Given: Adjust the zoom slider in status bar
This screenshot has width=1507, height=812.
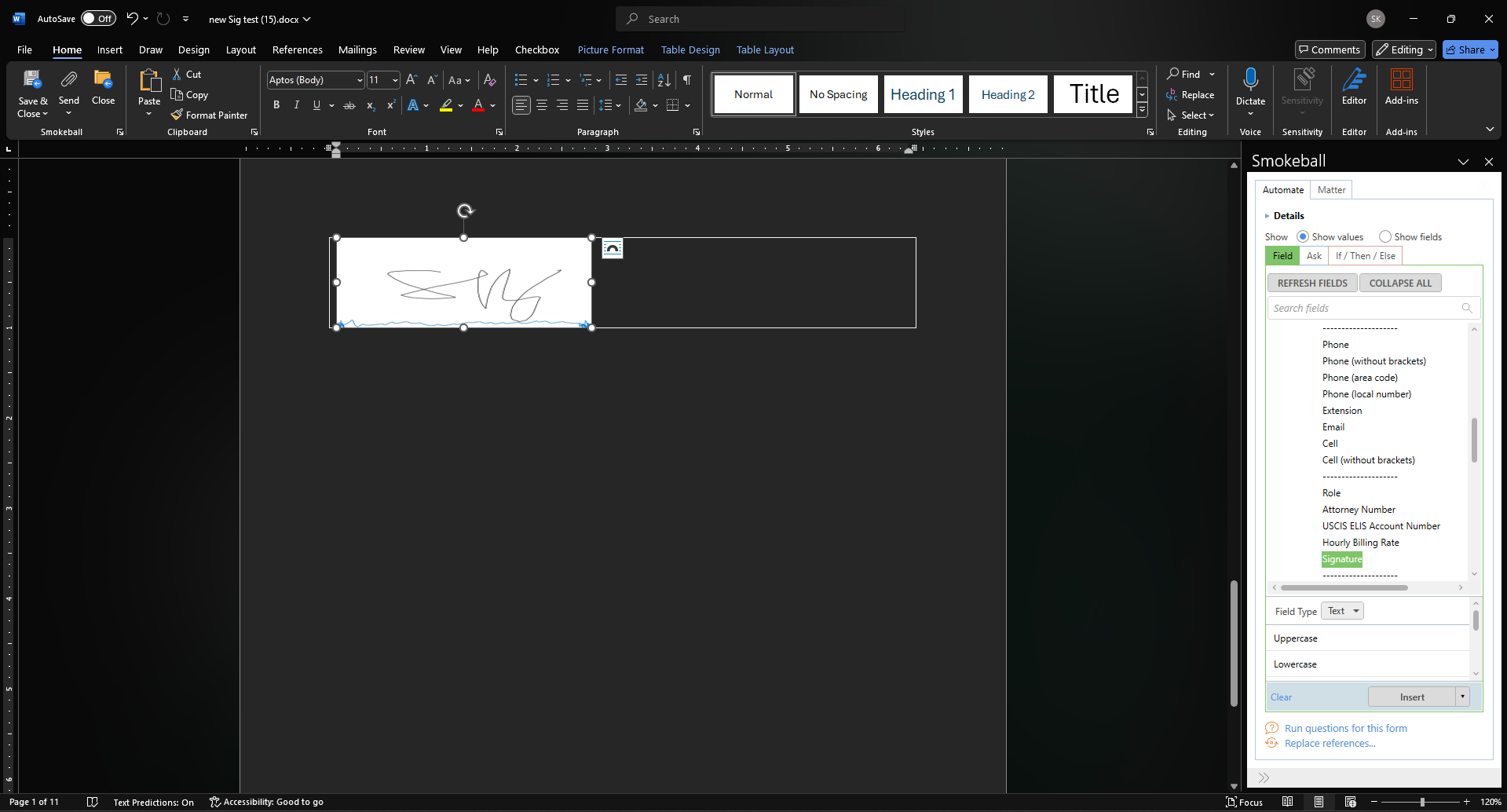Looking at the screenshot, I should tap(1421, 802).
